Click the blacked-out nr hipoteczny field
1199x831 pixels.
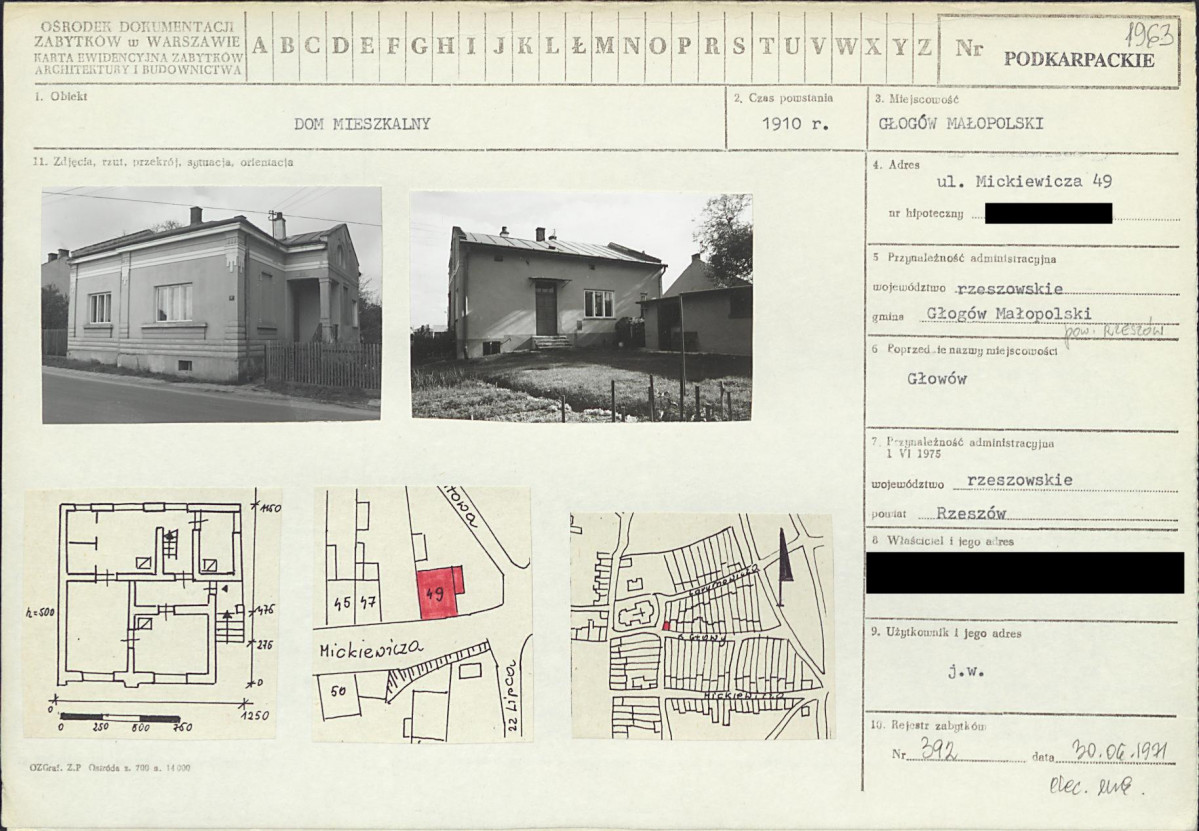pos(1048,213)
